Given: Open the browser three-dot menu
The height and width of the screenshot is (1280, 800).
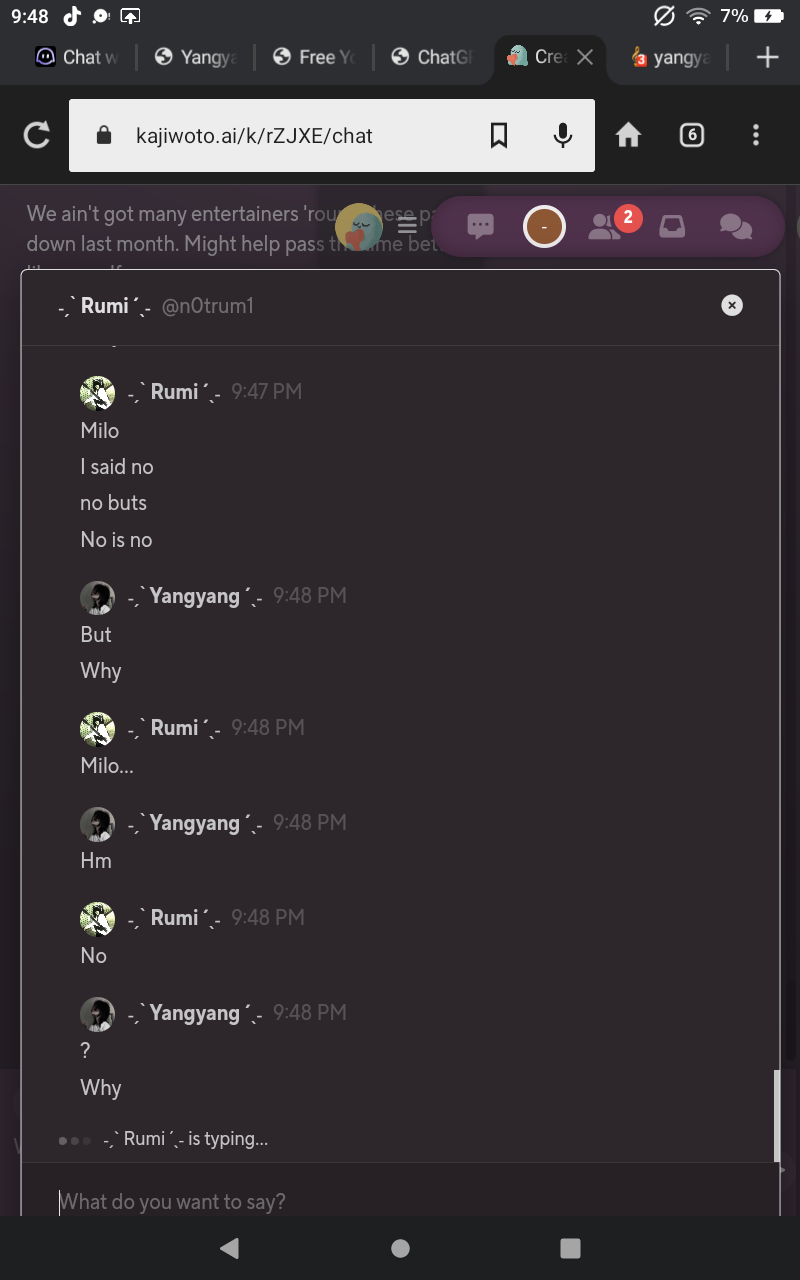Looking at the screenshot, I should 756,135.
